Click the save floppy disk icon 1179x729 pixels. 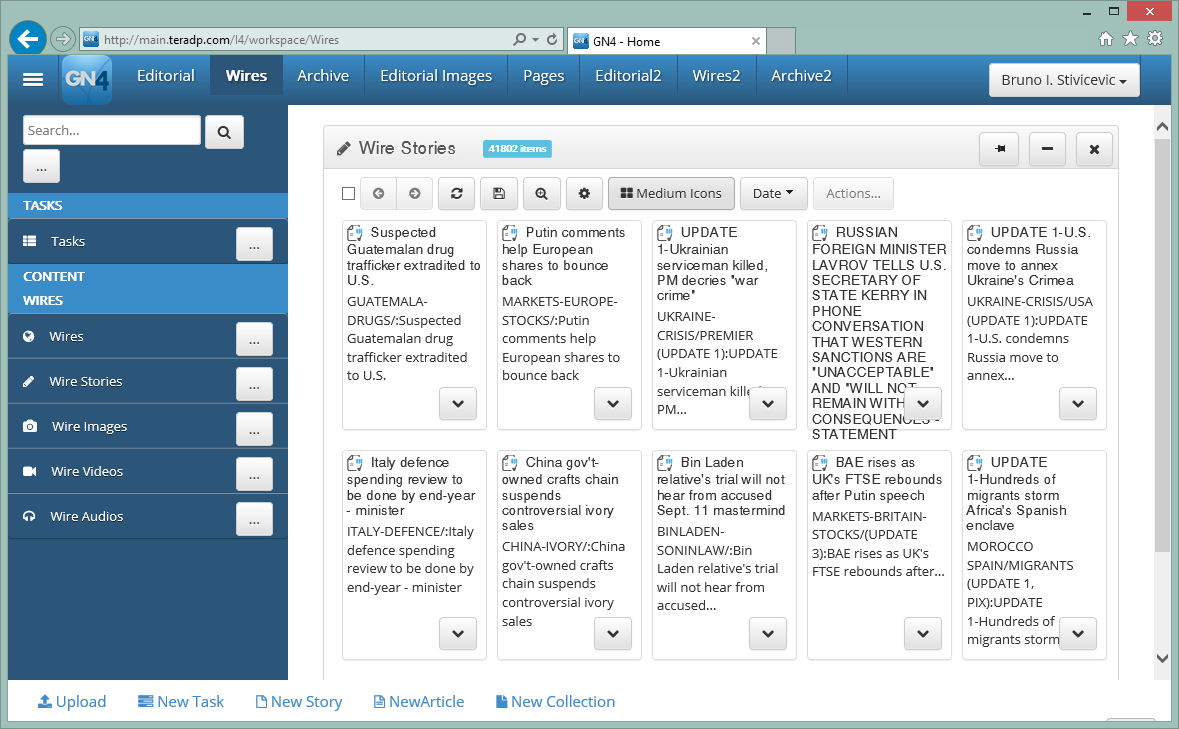[x=499, y=194]
